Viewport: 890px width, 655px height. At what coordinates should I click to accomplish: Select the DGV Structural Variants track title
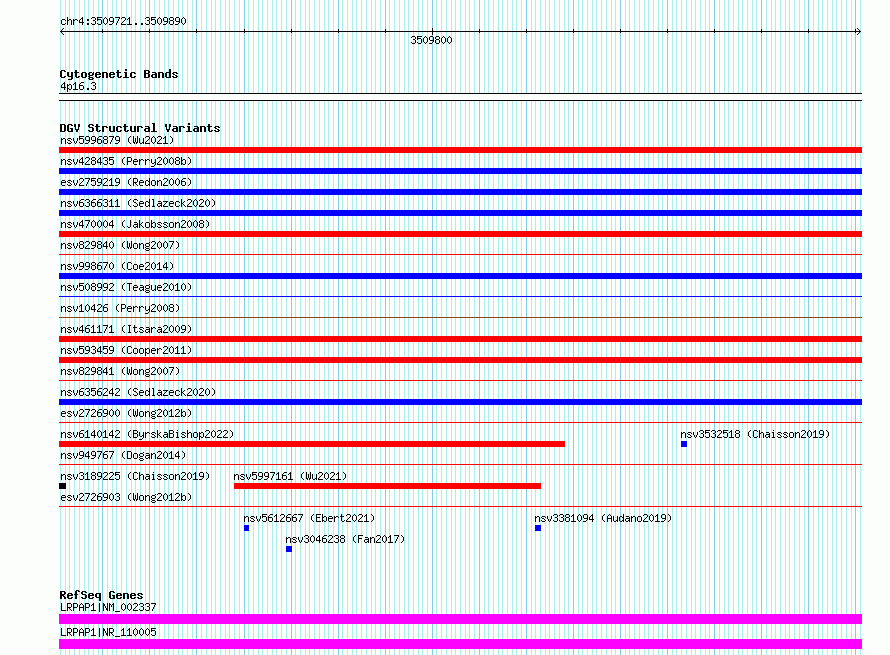pyautogui.click(x=140, y=128)
